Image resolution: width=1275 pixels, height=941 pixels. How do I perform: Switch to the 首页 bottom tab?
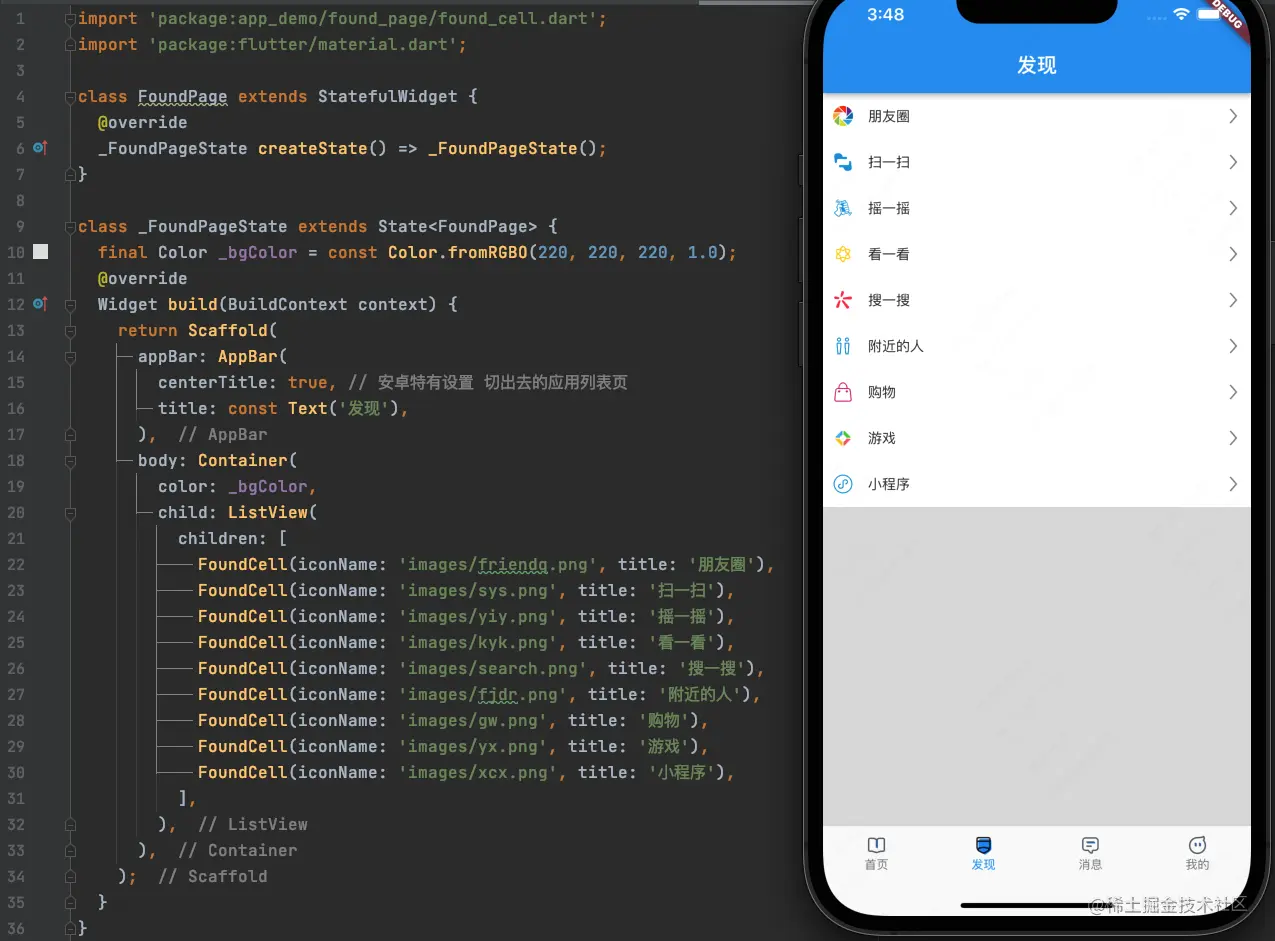click(876, 854)
